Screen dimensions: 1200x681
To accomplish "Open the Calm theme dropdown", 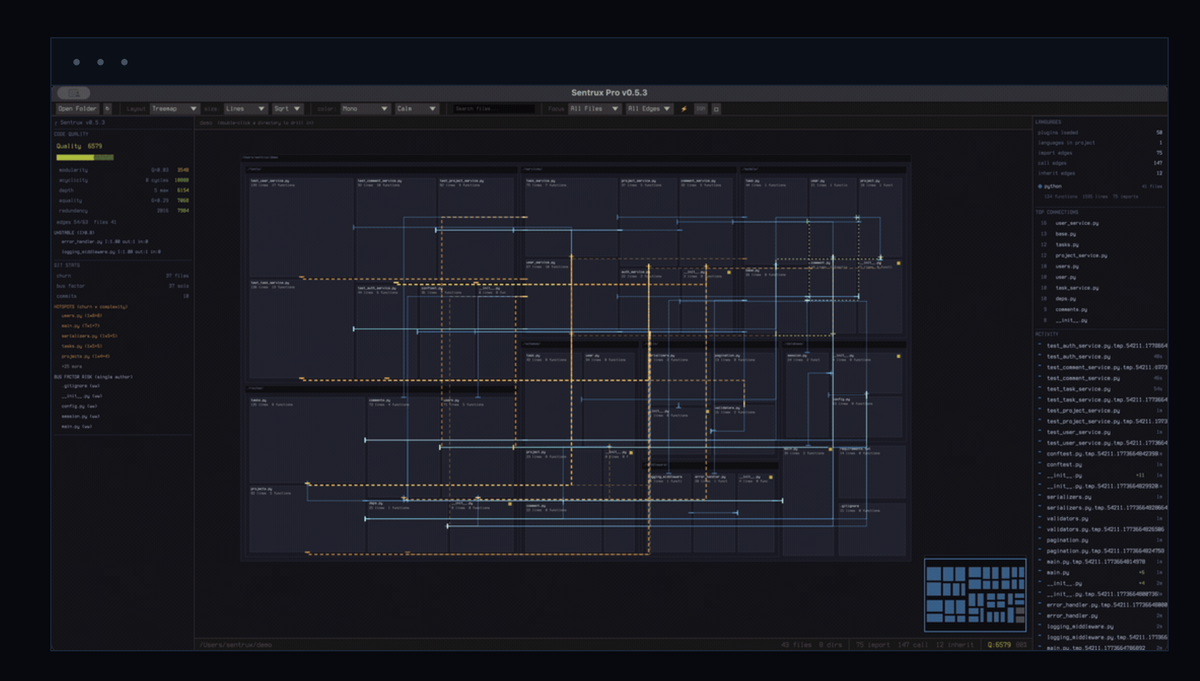I will point(416,108).
